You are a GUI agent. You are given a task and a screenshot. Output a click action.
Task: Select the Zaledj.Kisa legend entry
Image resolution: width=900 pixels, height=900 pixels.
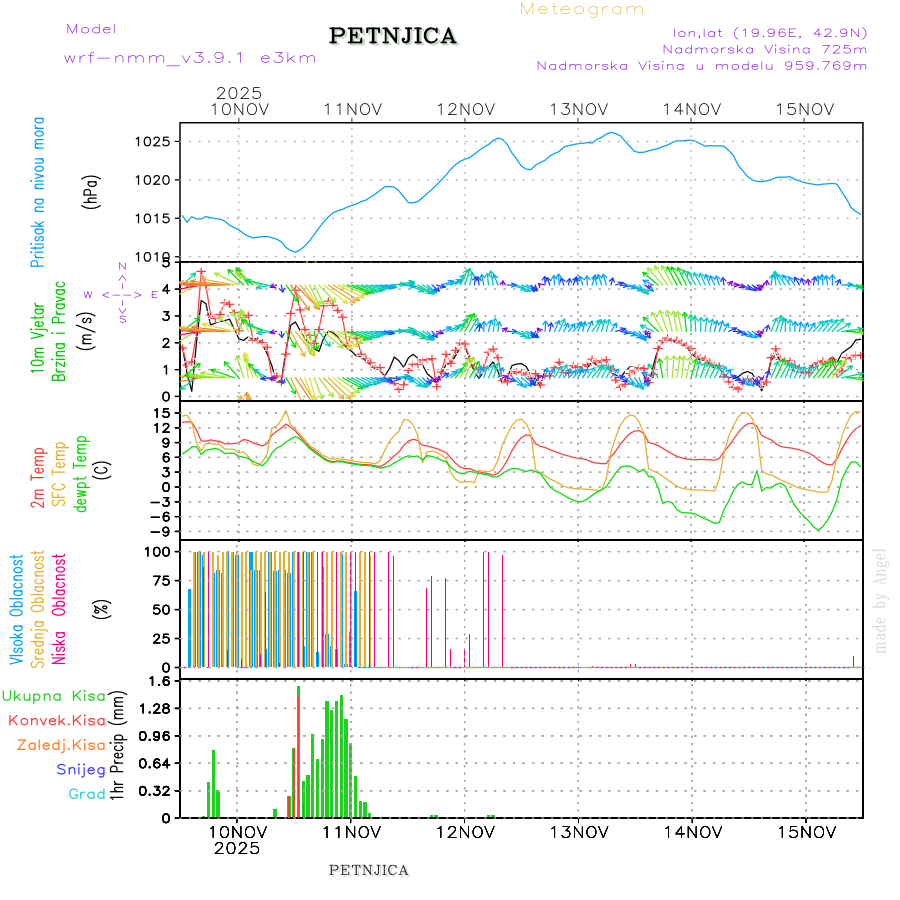61,745
